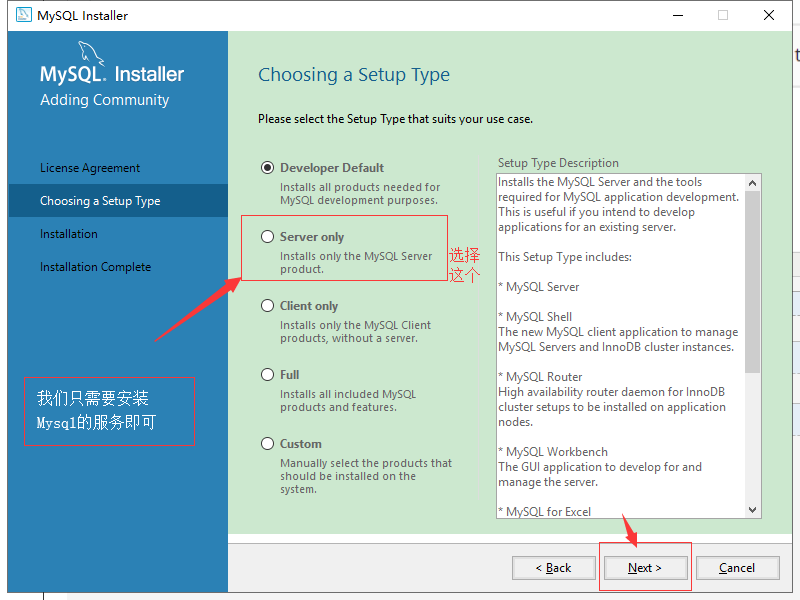Screen dimensions: 800x600
Task: Click the Setup Type Description scrollbar thumb
Action: (753, 282)
